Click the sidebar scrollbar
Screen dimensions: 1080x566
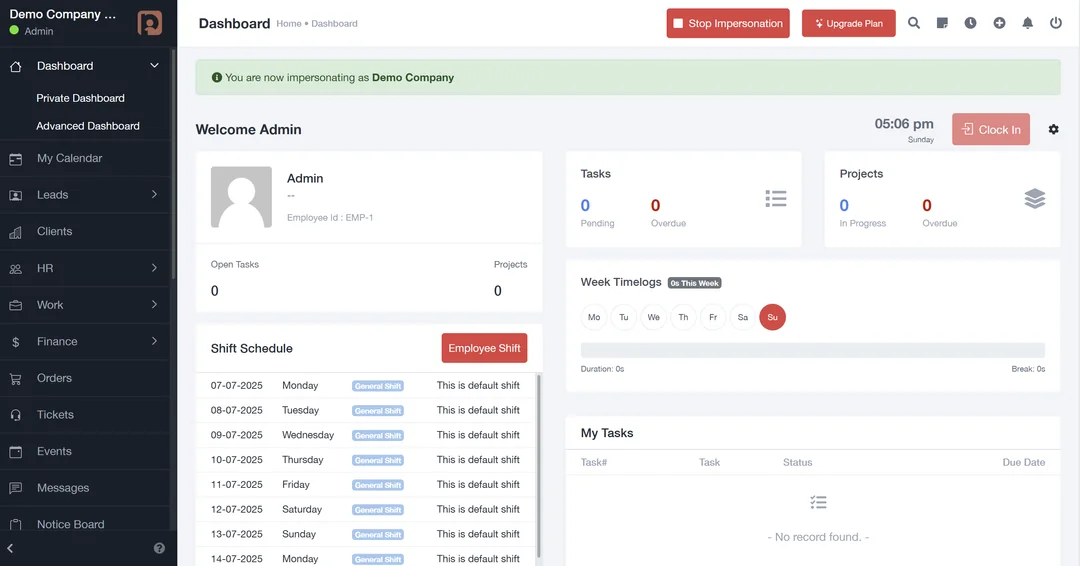(173, 164)
